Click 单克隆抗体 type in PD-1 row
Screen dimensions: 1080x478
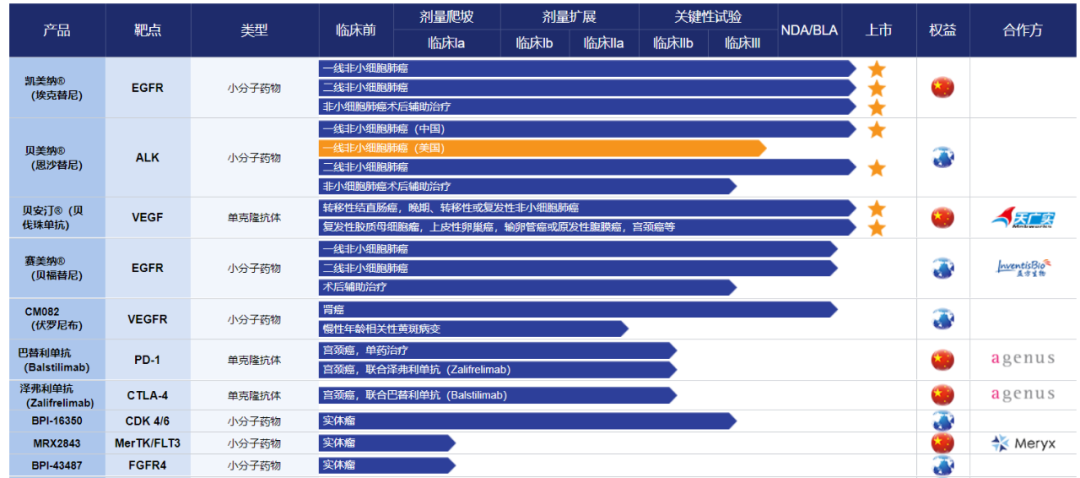[254, 360]
